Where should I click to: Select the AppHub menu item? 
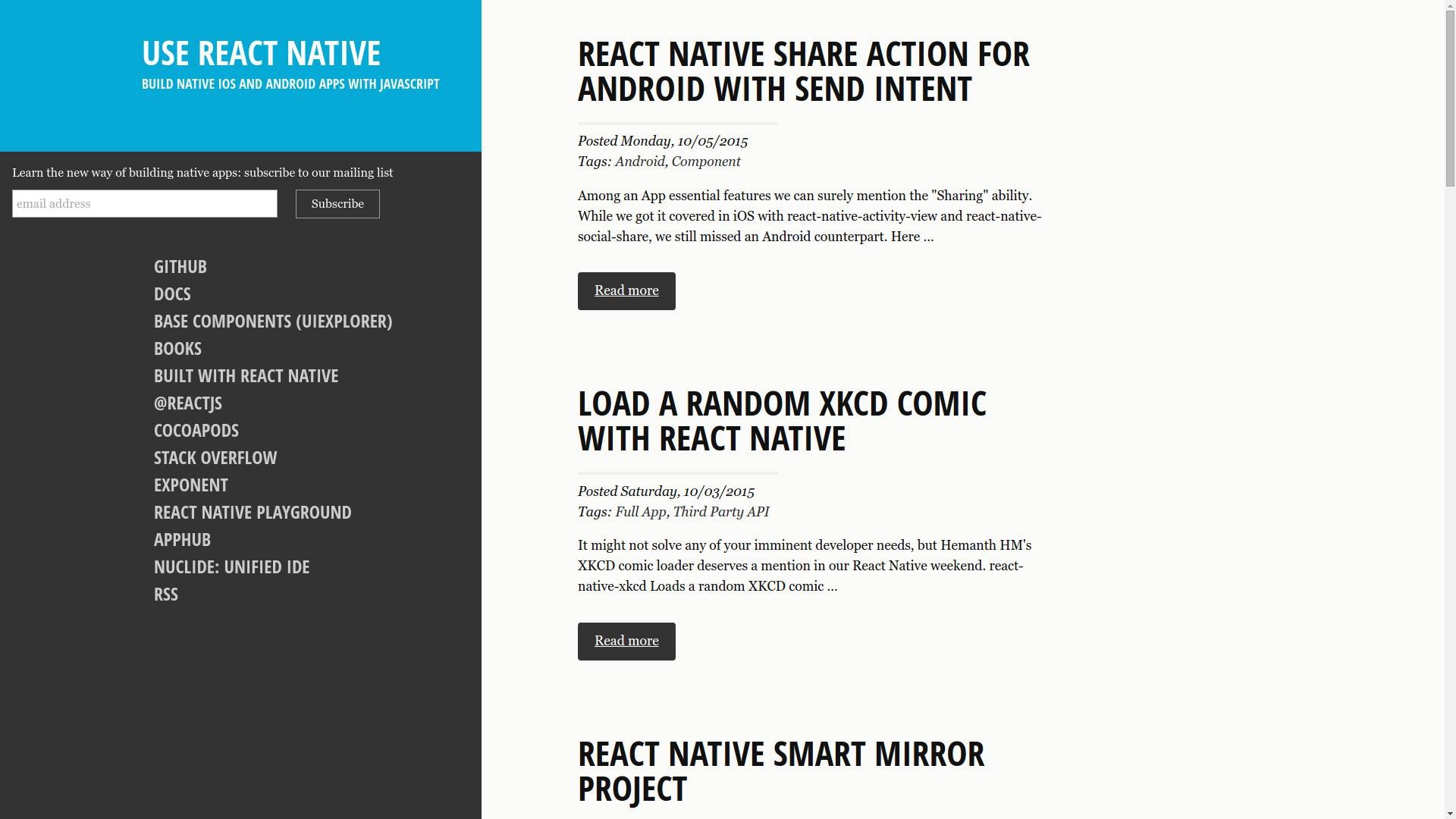tap(182, 540)
